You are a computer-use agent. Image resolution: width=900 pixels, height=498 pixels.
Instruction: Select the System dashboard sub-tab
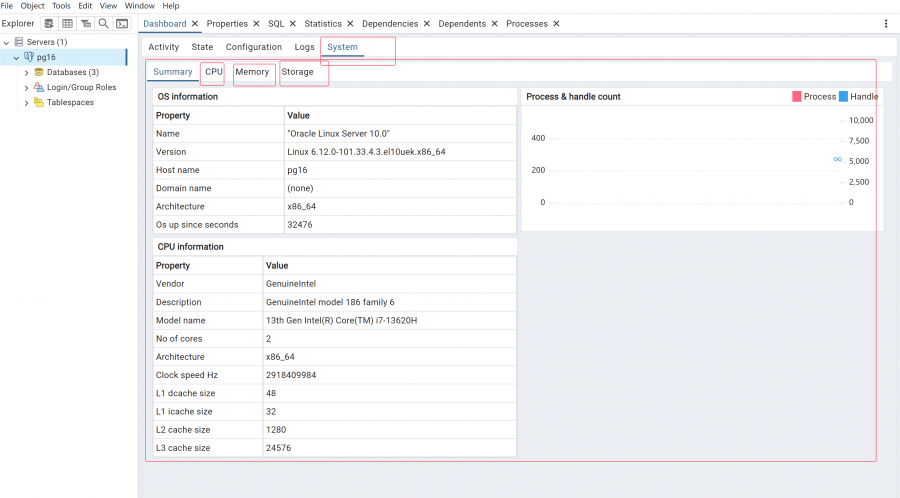click(342, 47)
